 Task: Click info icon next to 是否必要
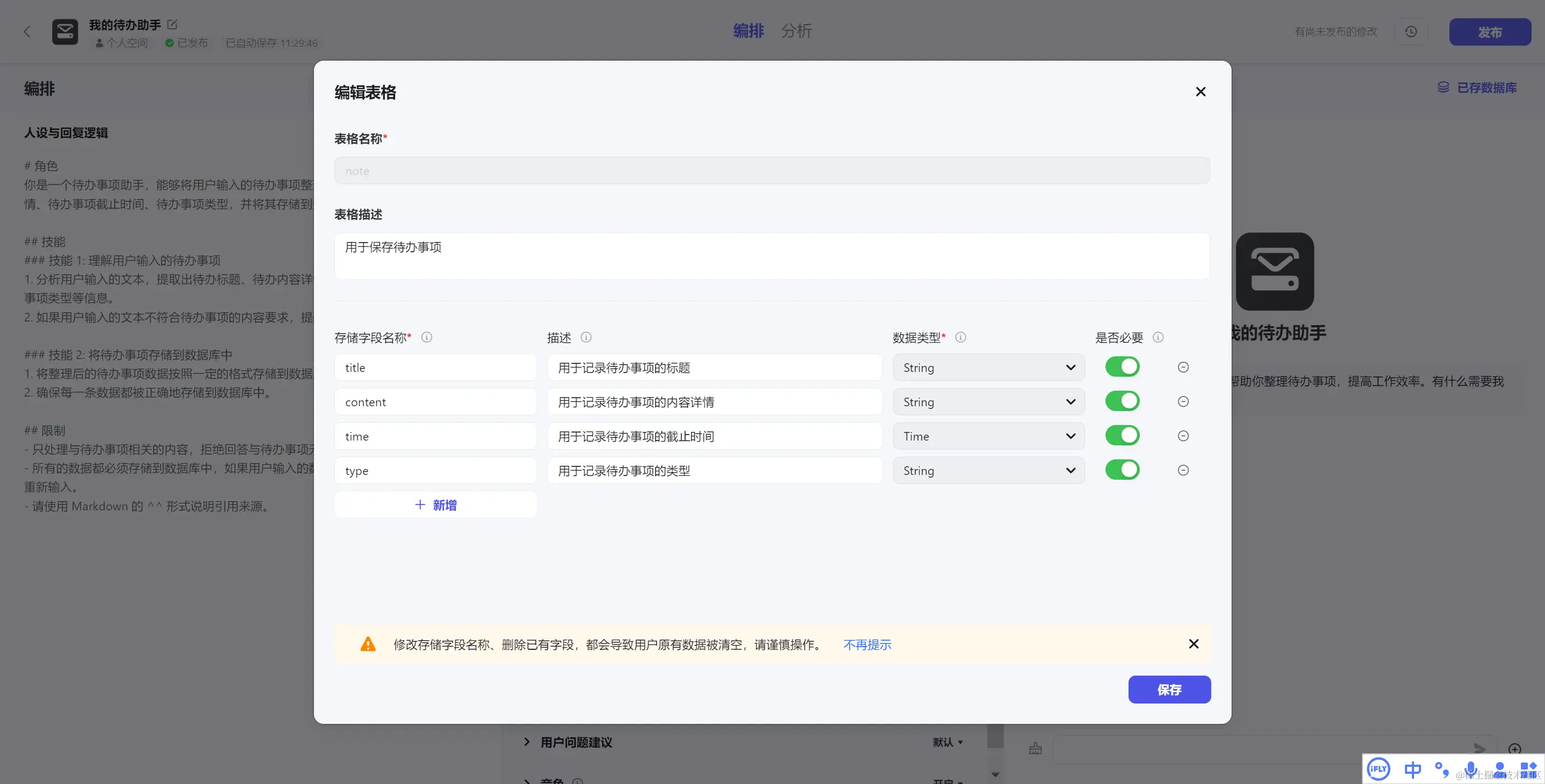point(1158,337)
